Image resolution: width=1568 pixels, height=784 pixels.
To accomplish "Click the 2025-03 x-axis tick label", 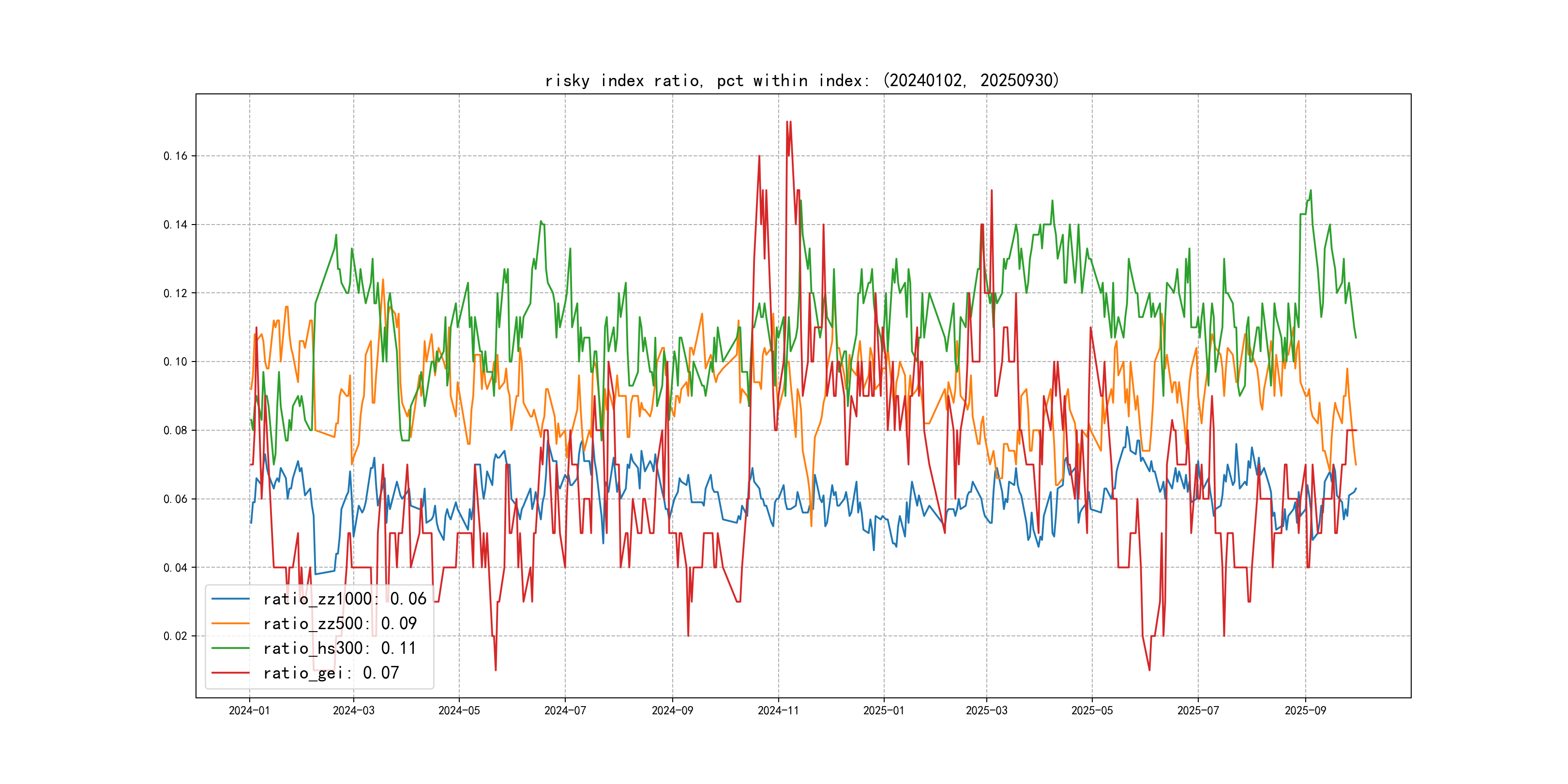I will click(986, 710).
